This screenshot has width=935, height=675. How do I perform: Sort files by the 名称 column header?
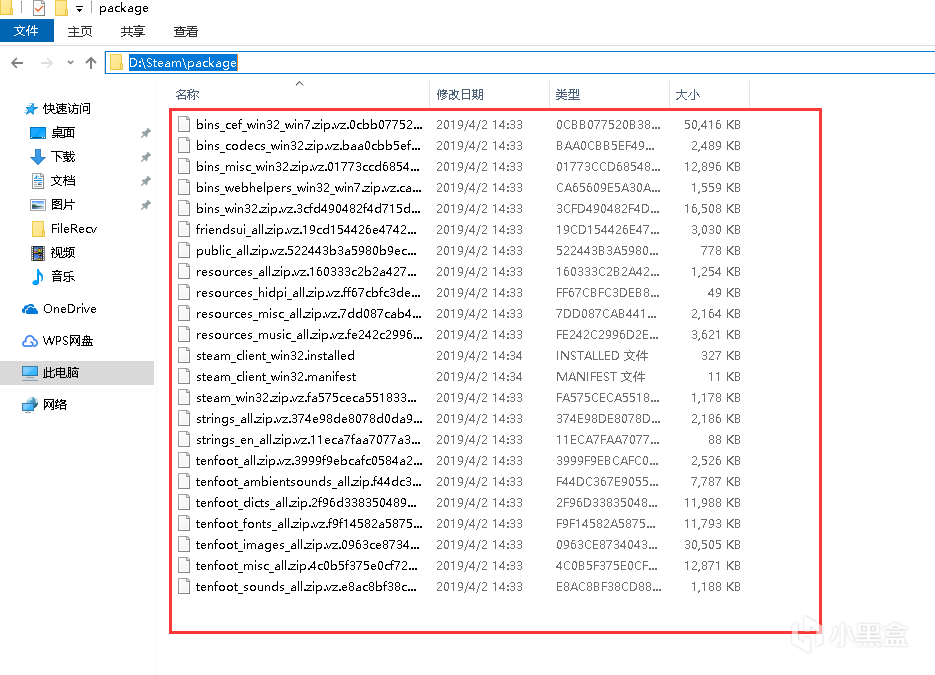187,95
